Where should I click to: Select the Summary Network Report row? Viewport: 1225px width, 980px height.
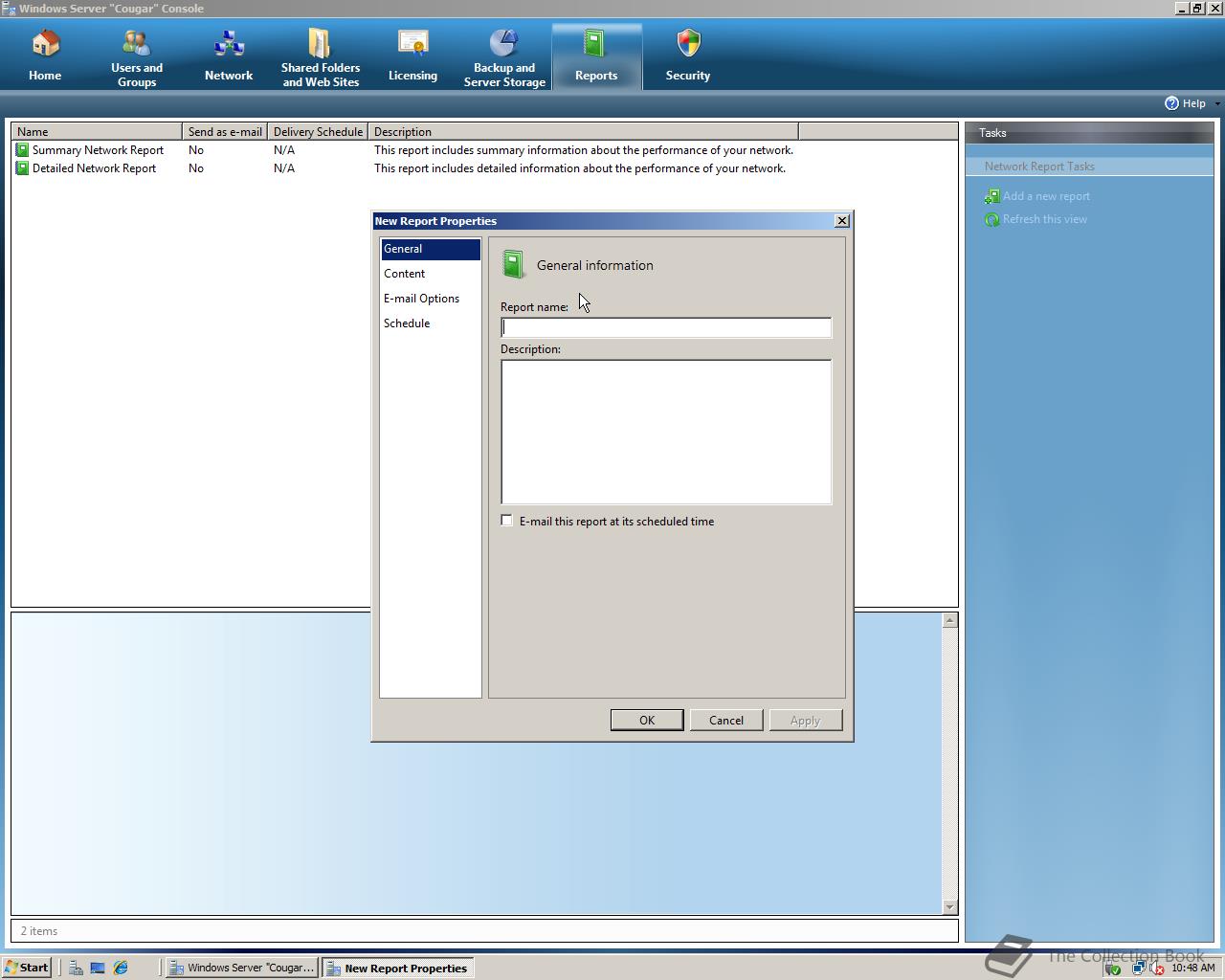click(404, 150)
